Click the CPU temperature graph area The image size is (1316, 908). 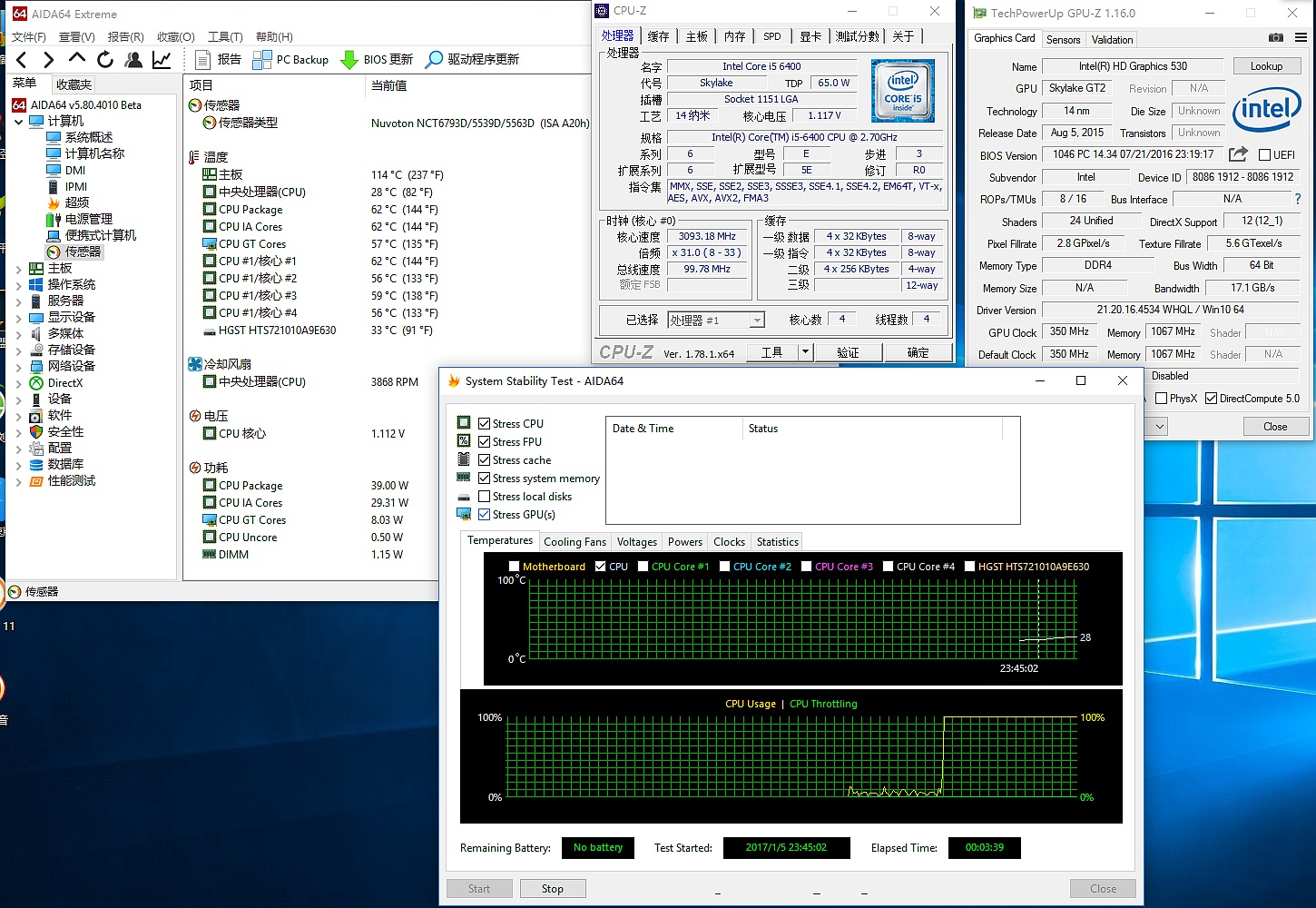point(802,617)
